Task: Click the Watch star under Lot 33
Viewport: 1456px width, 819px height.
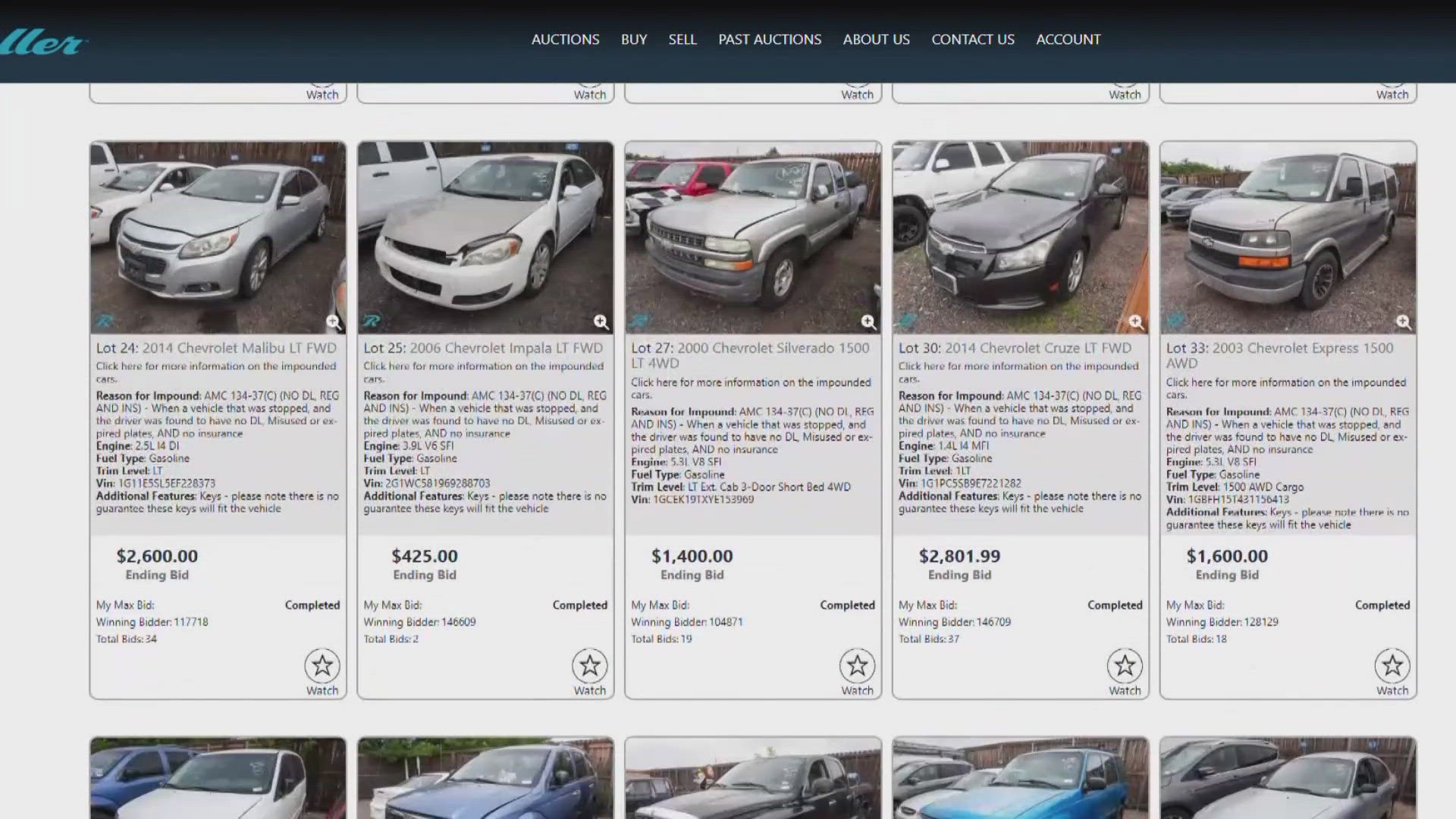Action: coord(1392,667)
